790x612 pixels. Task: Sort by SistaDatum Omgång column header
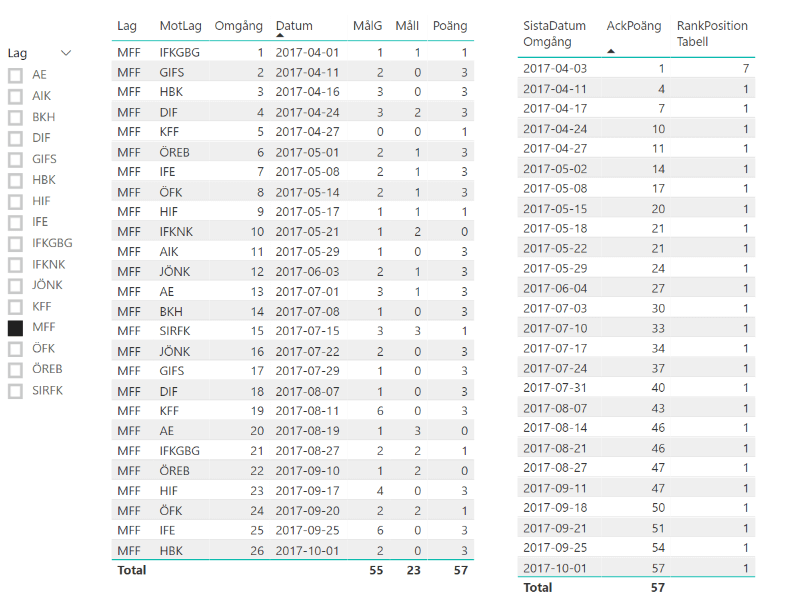(554, 34)
